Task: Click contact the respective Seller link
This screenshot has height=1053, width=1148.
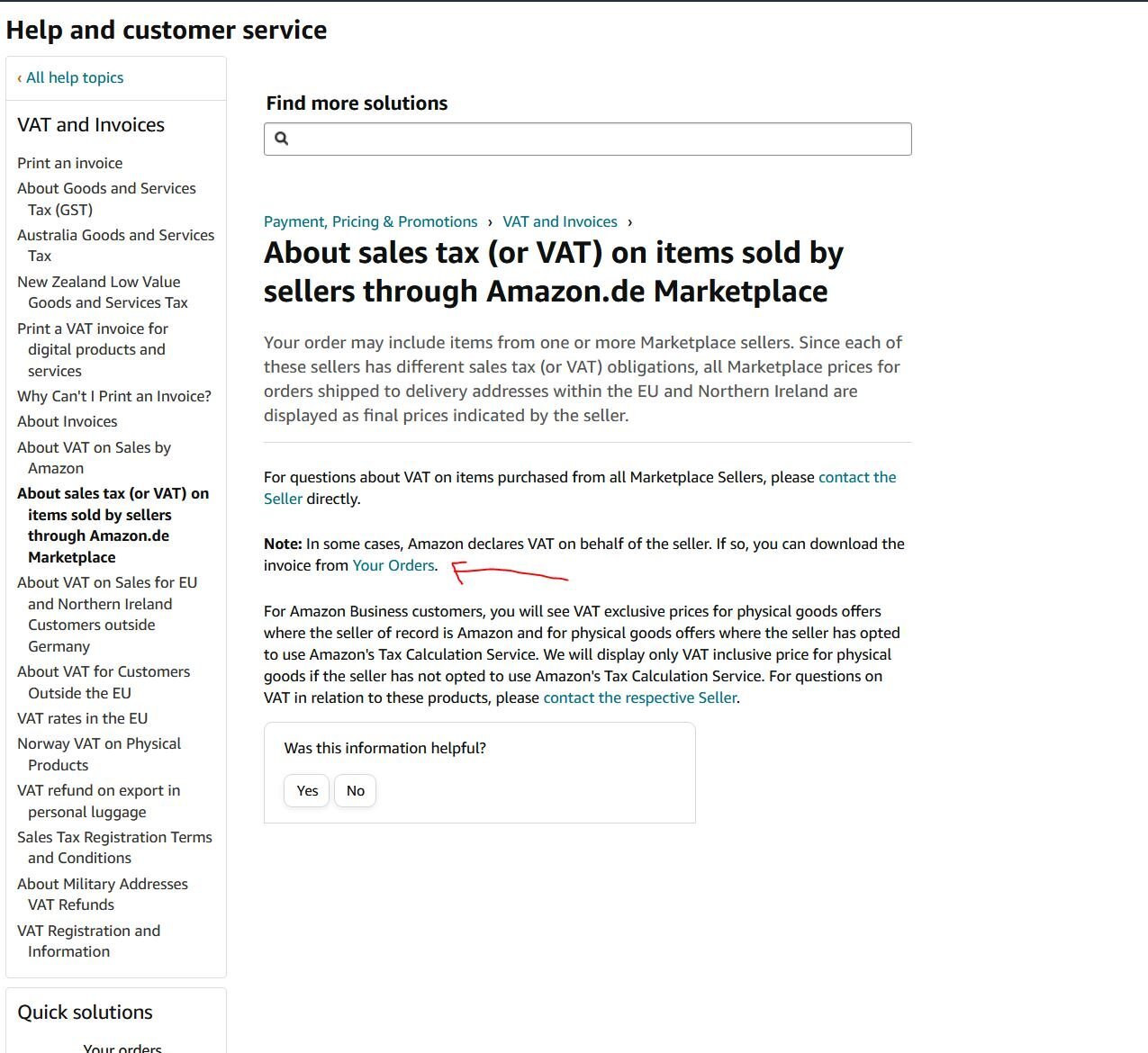Action: tap(639, 697)
